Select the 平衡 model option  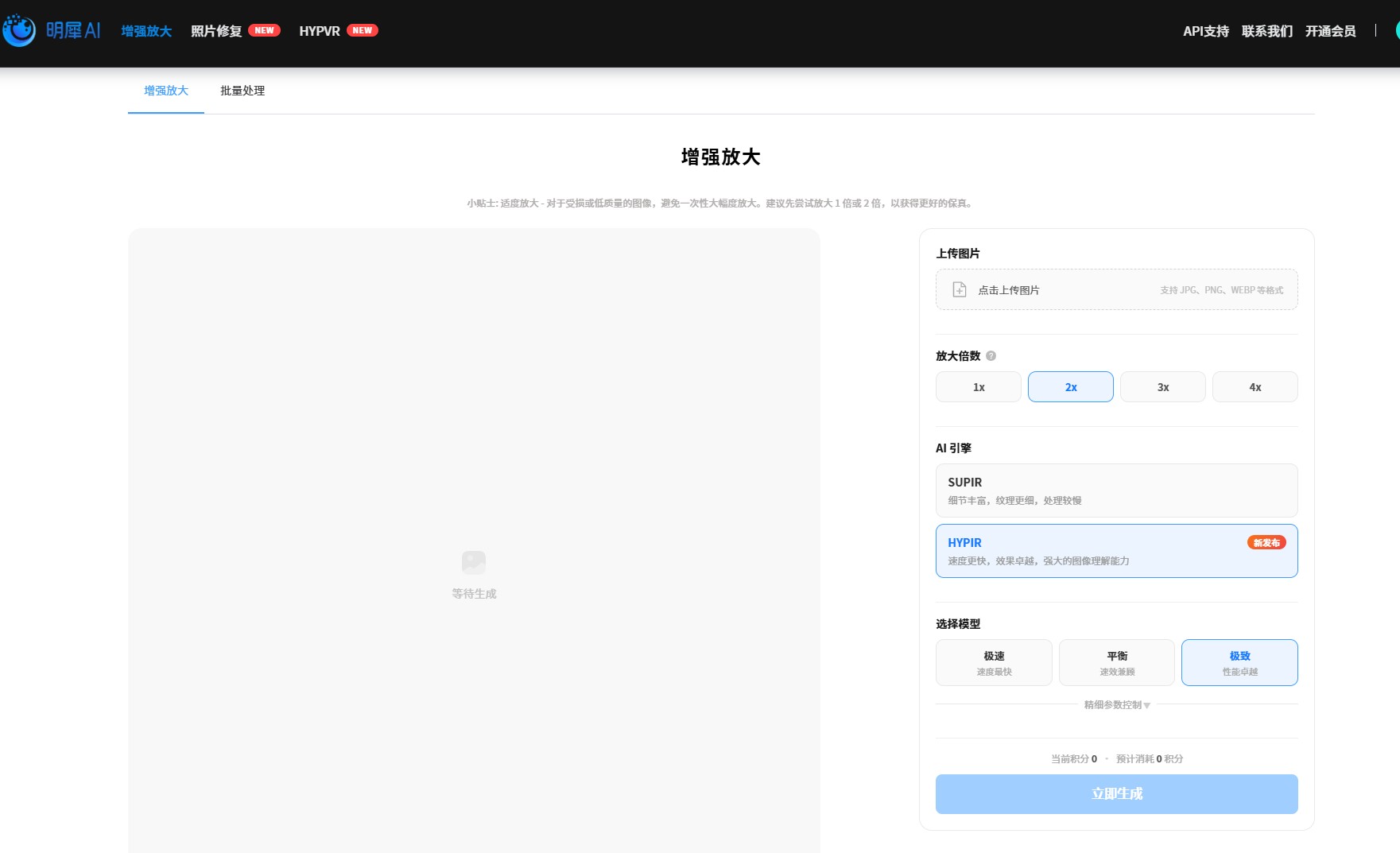pos(1116,662)
